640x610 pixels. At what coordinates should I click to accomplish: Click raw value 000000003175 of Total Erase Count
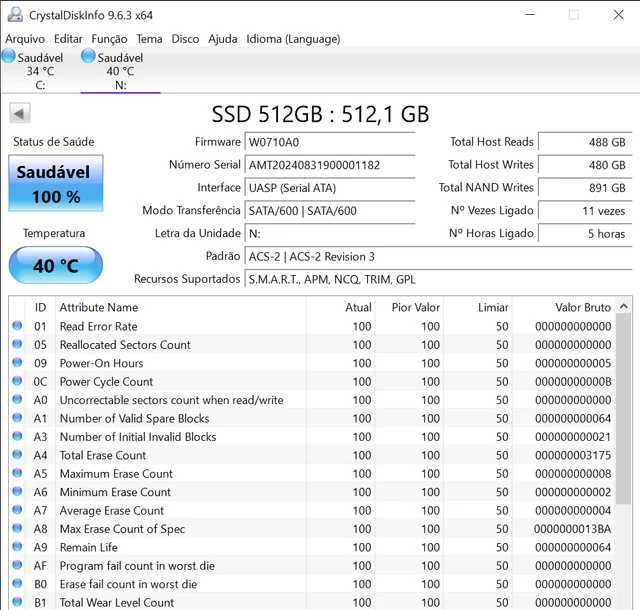573,455
